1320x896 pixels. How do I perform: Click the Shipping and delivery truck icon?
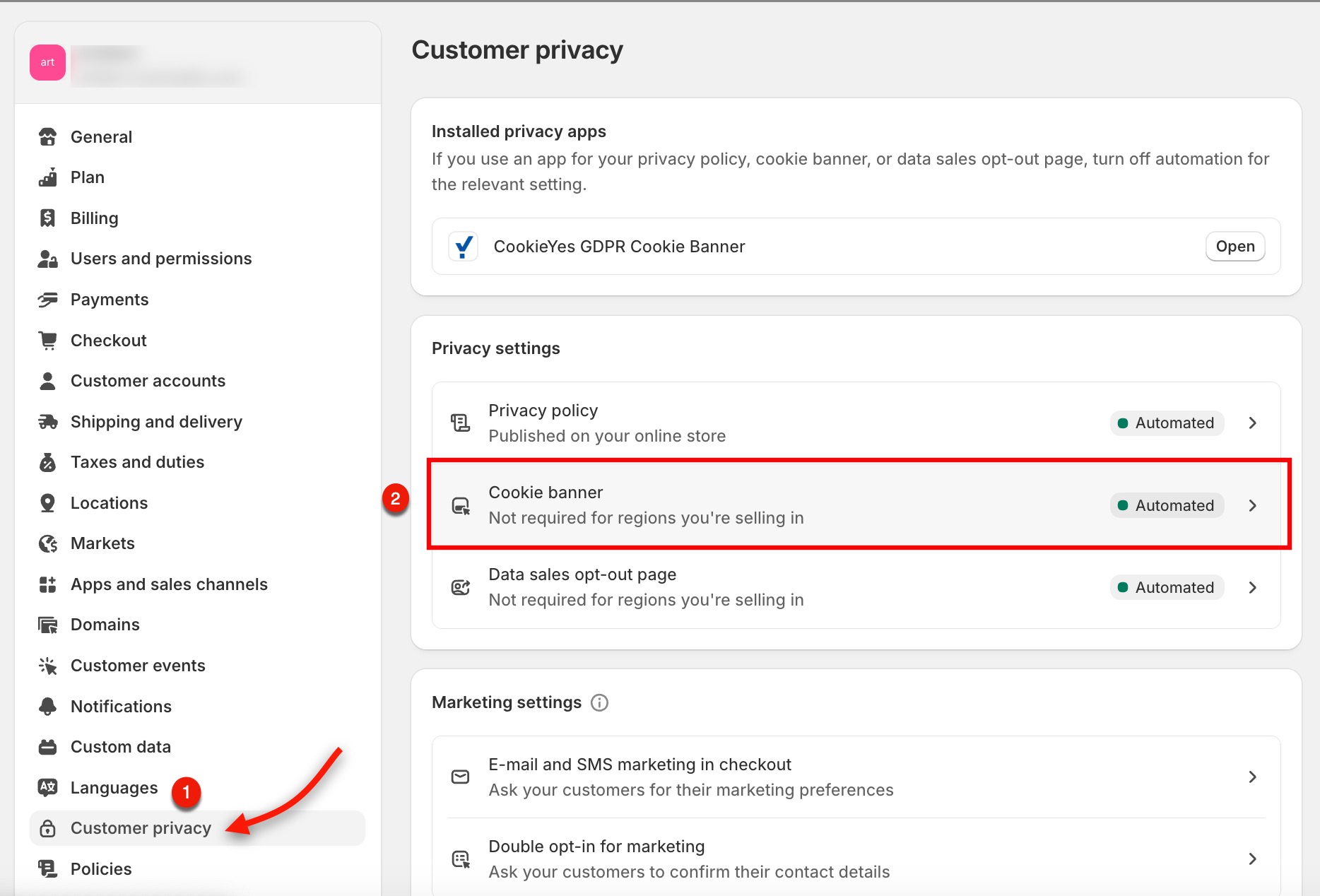[x=47, y=421]
